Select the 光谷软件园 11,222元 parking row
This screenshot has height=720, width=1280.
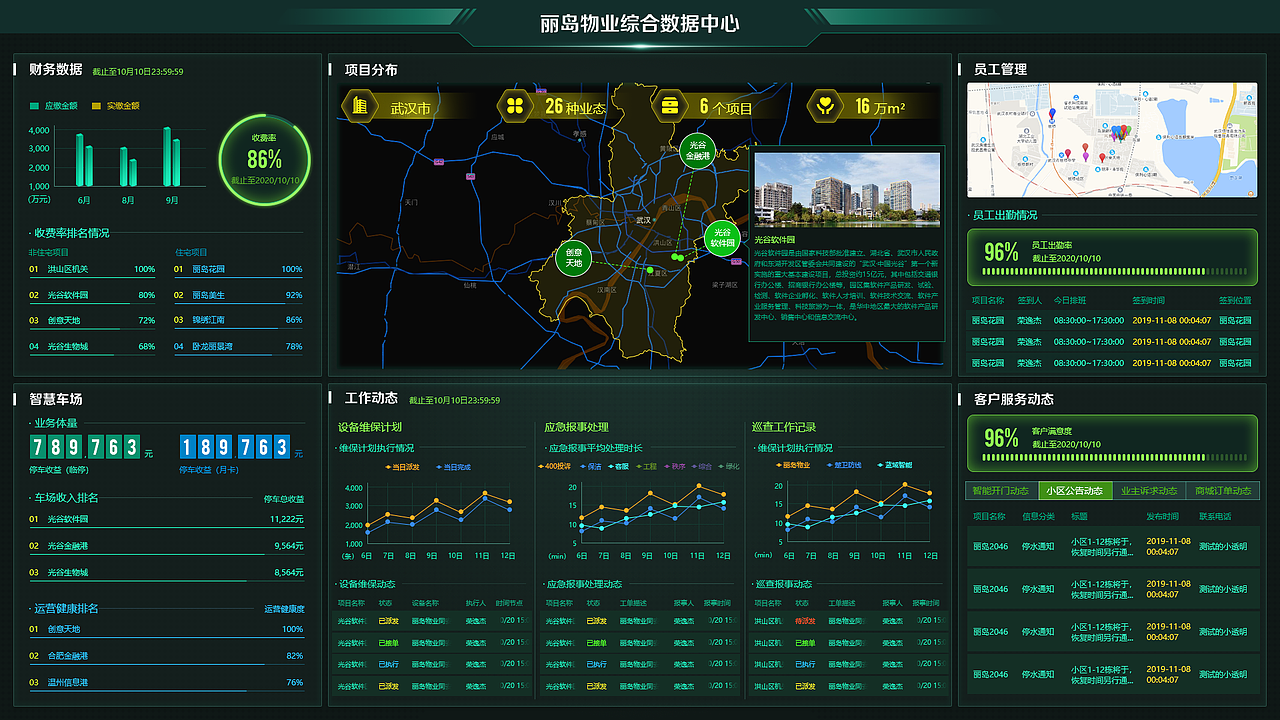click(x=166, y=520)
